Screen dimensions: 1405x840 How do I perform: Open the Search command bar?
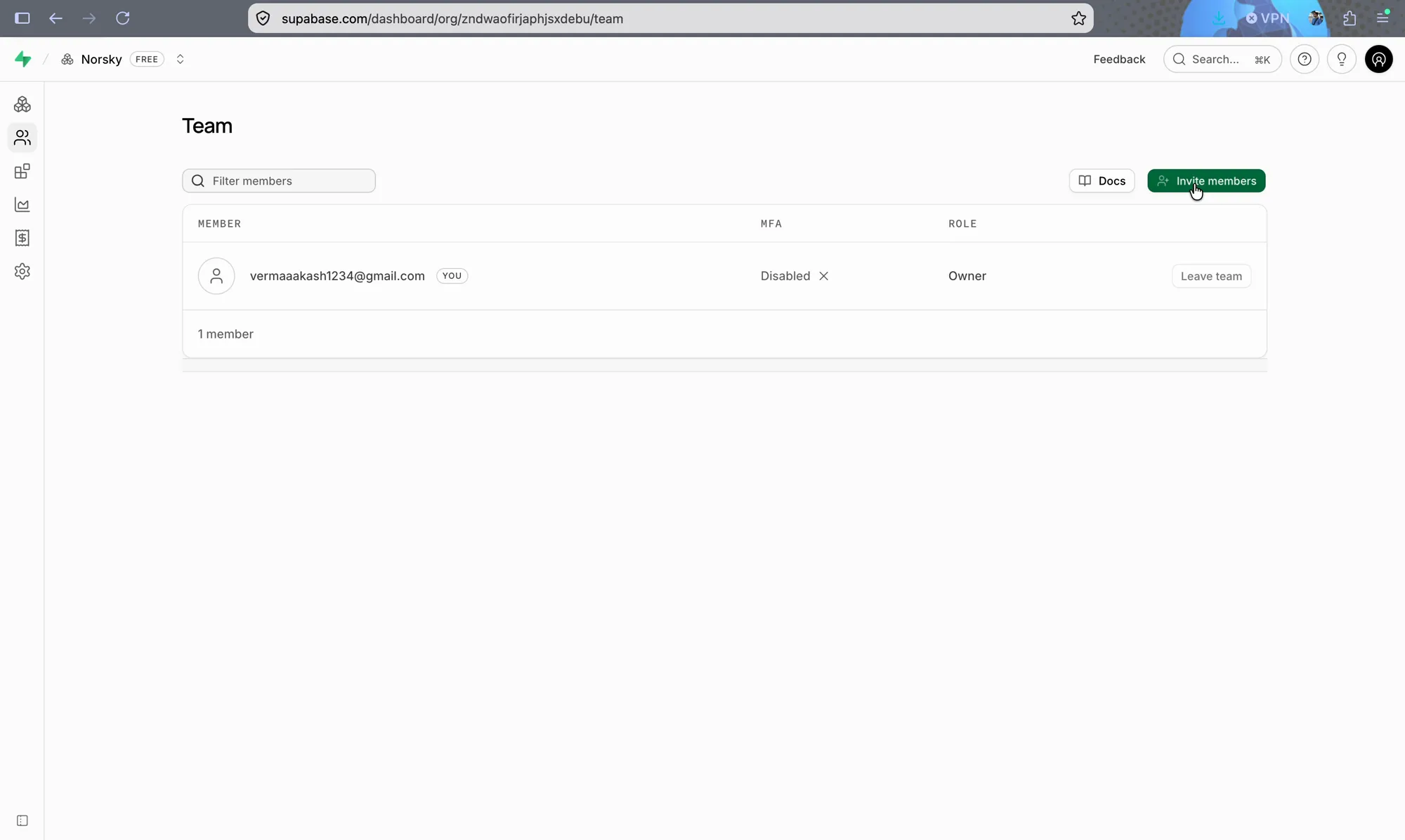pos(1222,60)
